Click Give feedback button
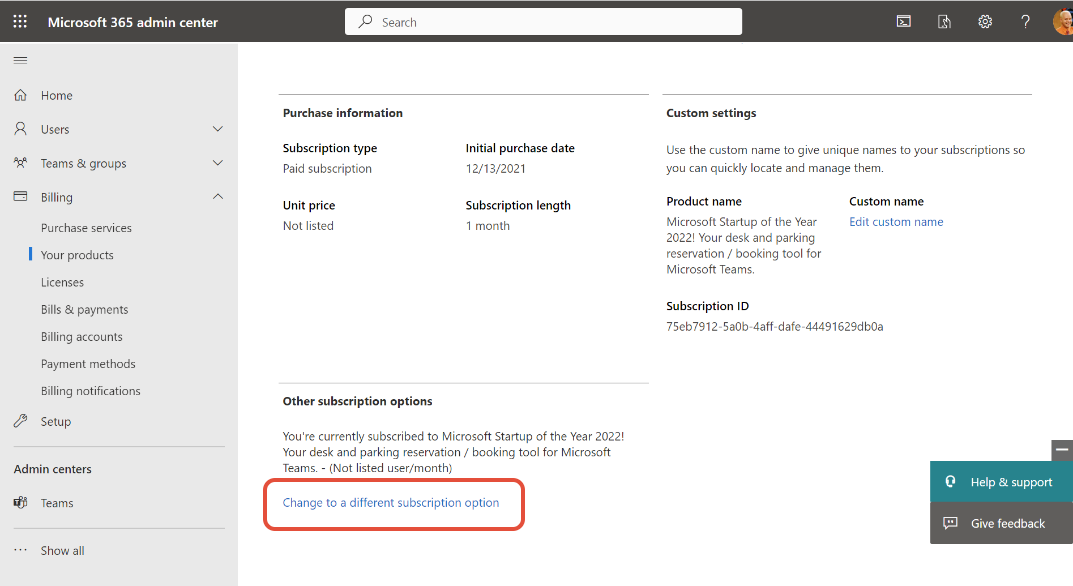 [x=1001, y=523]
